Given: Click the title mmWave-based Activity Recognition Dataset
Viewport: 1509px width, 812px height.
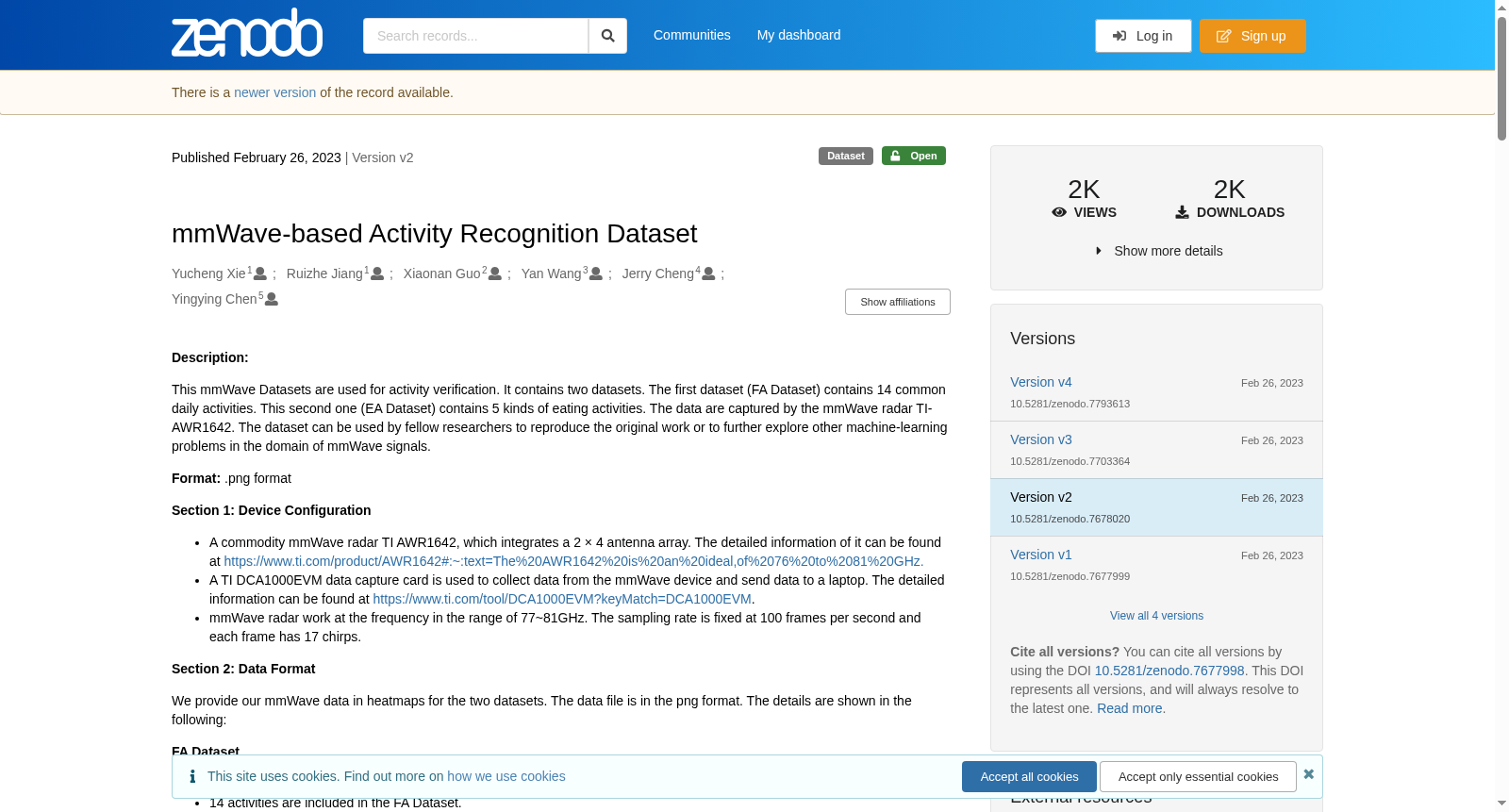Looking at the screenshot, I should pos(434,233).
